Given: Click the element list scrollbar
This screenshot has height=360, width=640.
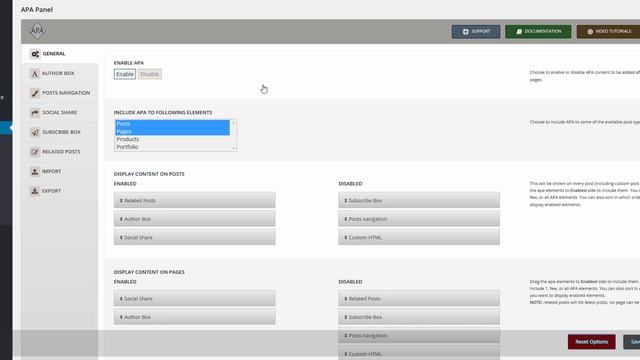Looking at the screenshot, I should tap(233, 136).
